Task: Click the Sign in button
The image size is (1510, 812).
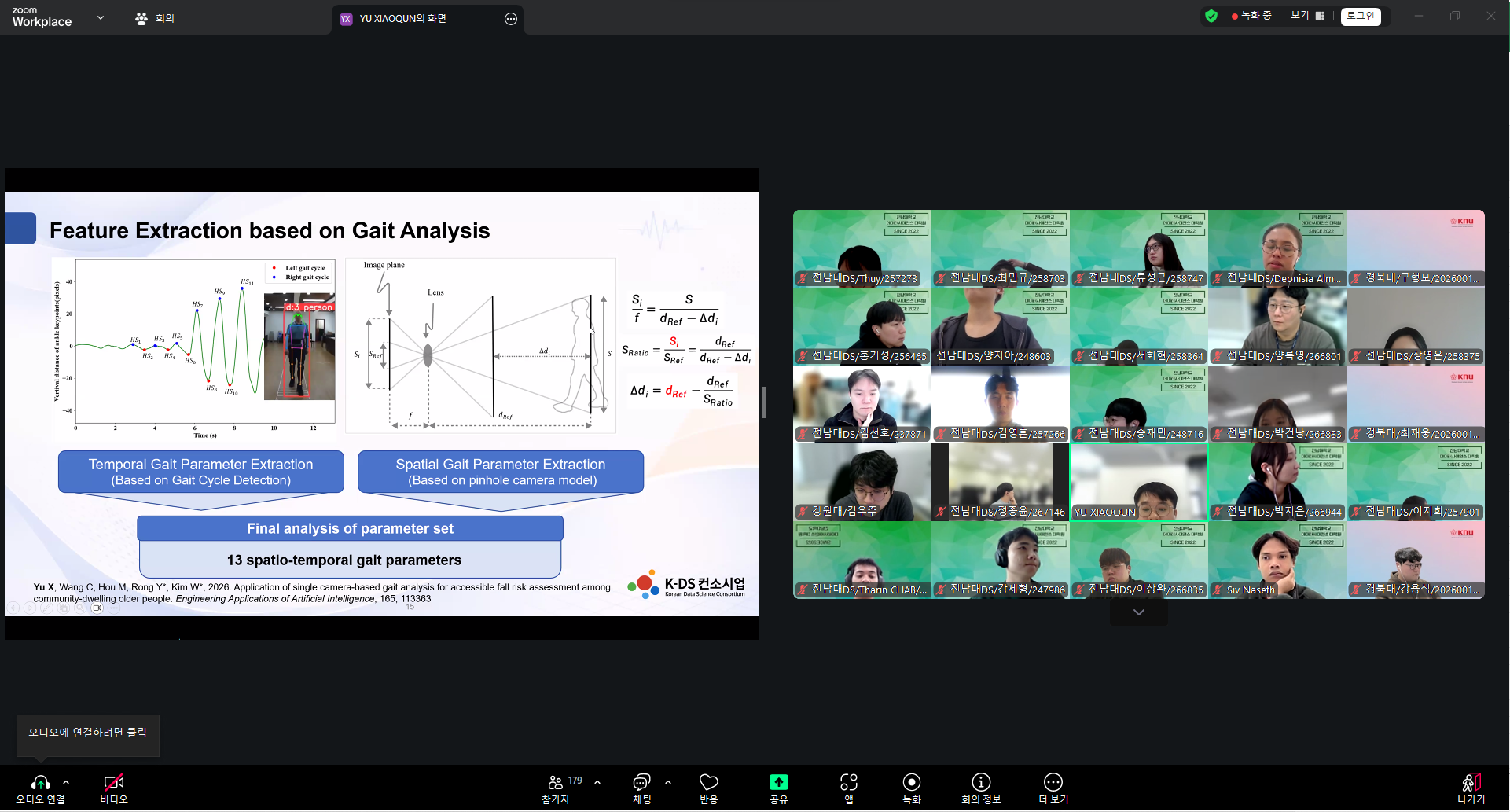Action: [1361, 16]
